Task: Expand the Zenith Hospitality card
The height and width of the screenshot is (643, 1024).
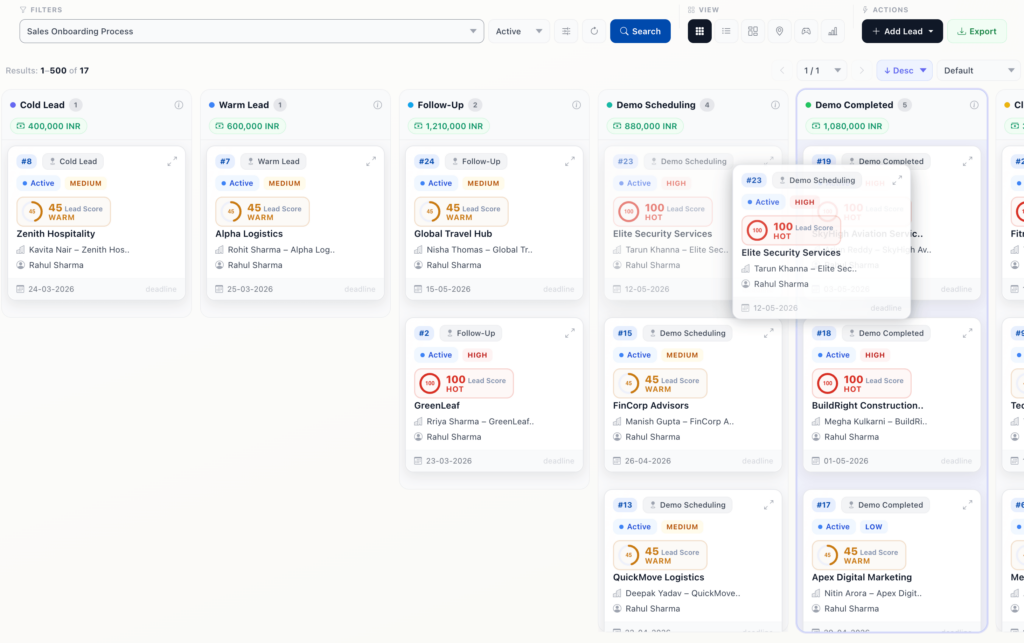Action: 172,161
